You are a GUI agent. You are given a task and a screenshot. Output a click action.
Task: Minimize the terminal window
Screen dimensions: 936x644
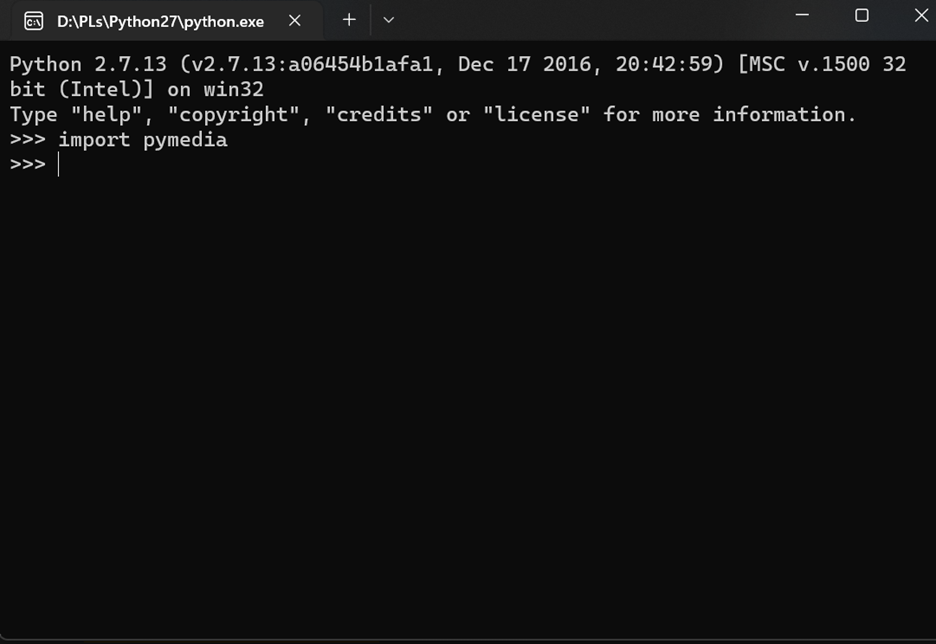tap(802, 16)
